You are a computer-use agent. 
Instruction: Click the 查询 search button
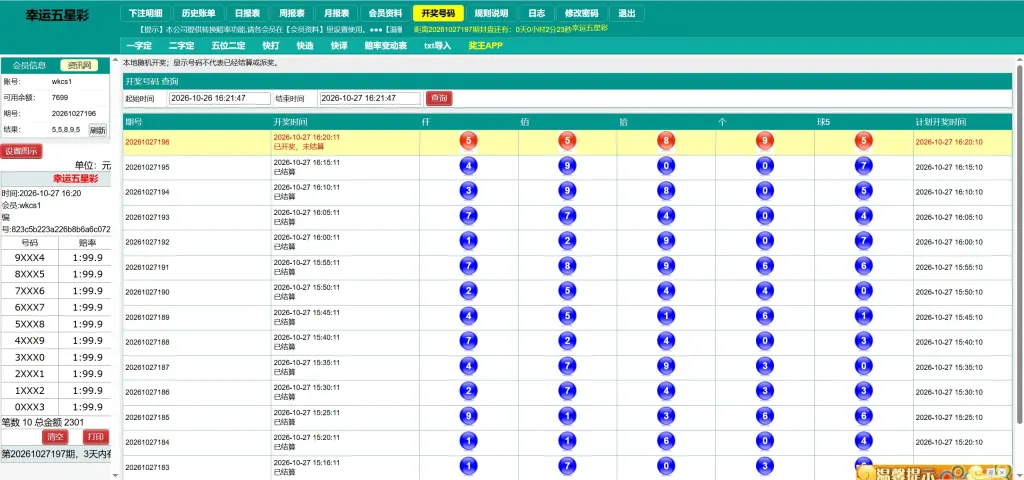tap(440, 98)
